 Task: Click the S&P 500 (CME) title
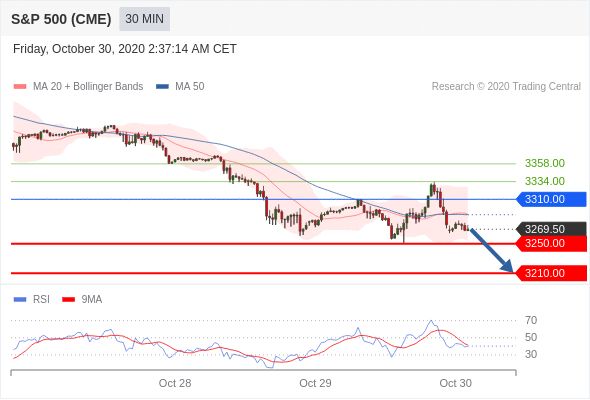tap(61, 19)
